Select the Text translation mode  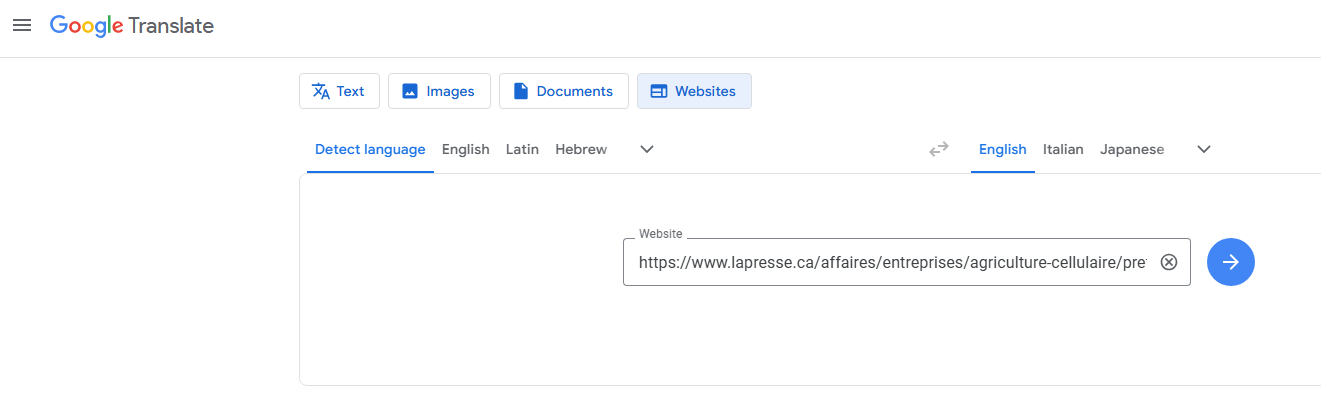click(338, 91)
